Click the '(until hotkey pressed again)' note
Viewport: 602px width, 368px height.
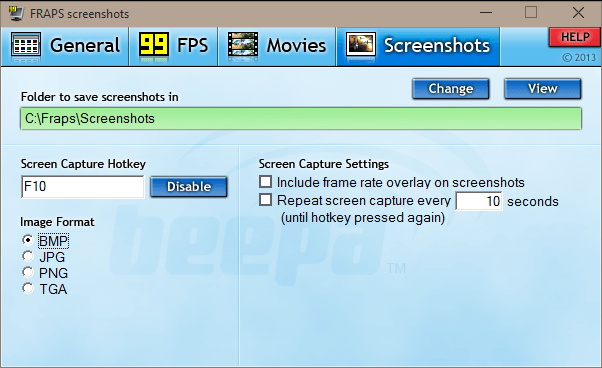pos(363,218)
